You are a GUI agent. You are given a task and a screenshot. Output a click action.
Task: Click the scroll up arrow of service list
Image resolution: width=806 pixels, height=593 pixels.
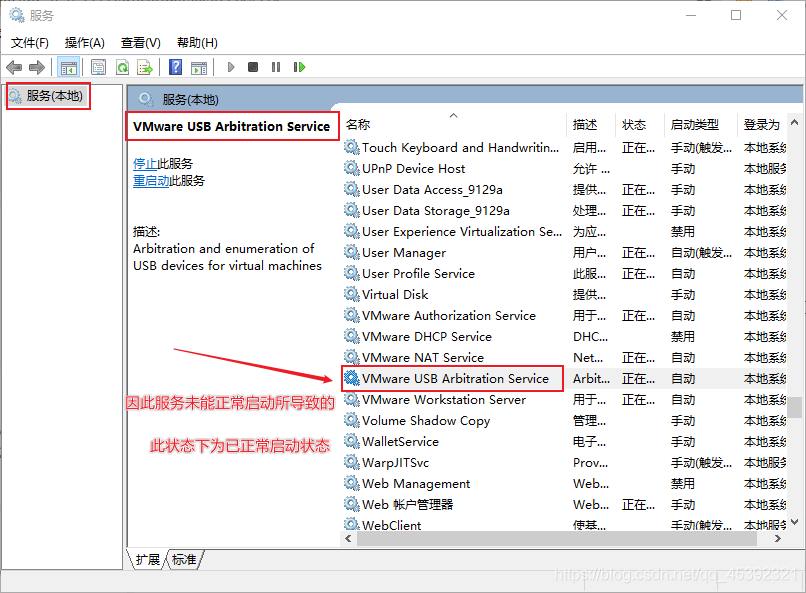[x=795, y=122]
